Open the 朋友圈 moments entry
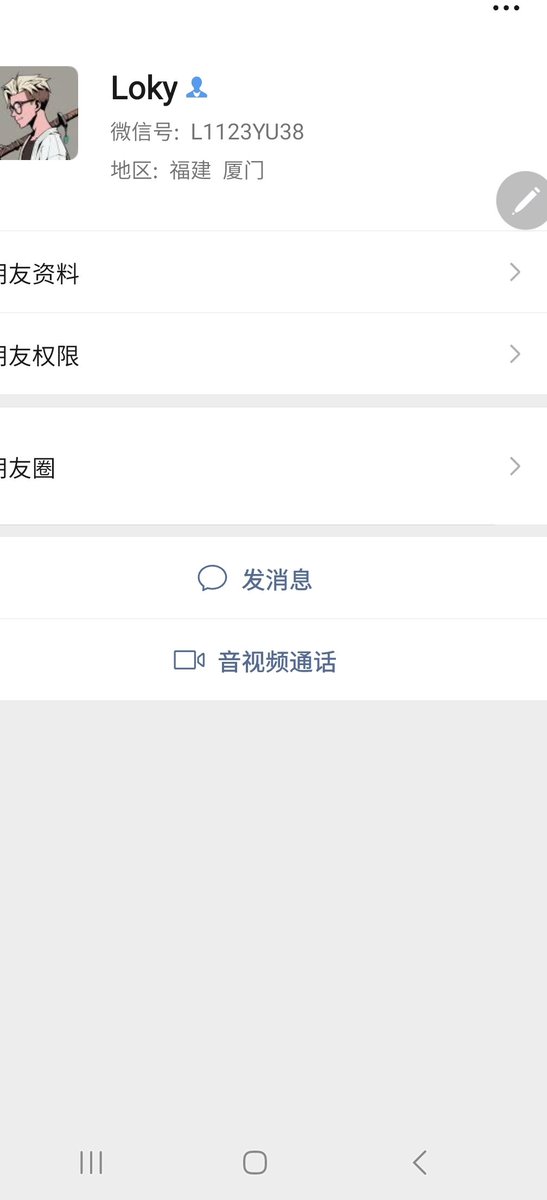 click(273, 466)
